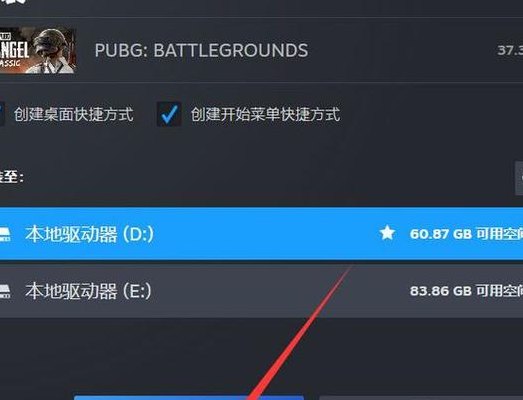
Task: Click the 创建开始菜单快捷方式 label text
Action: pyautogui.click(x=265, y=114)
